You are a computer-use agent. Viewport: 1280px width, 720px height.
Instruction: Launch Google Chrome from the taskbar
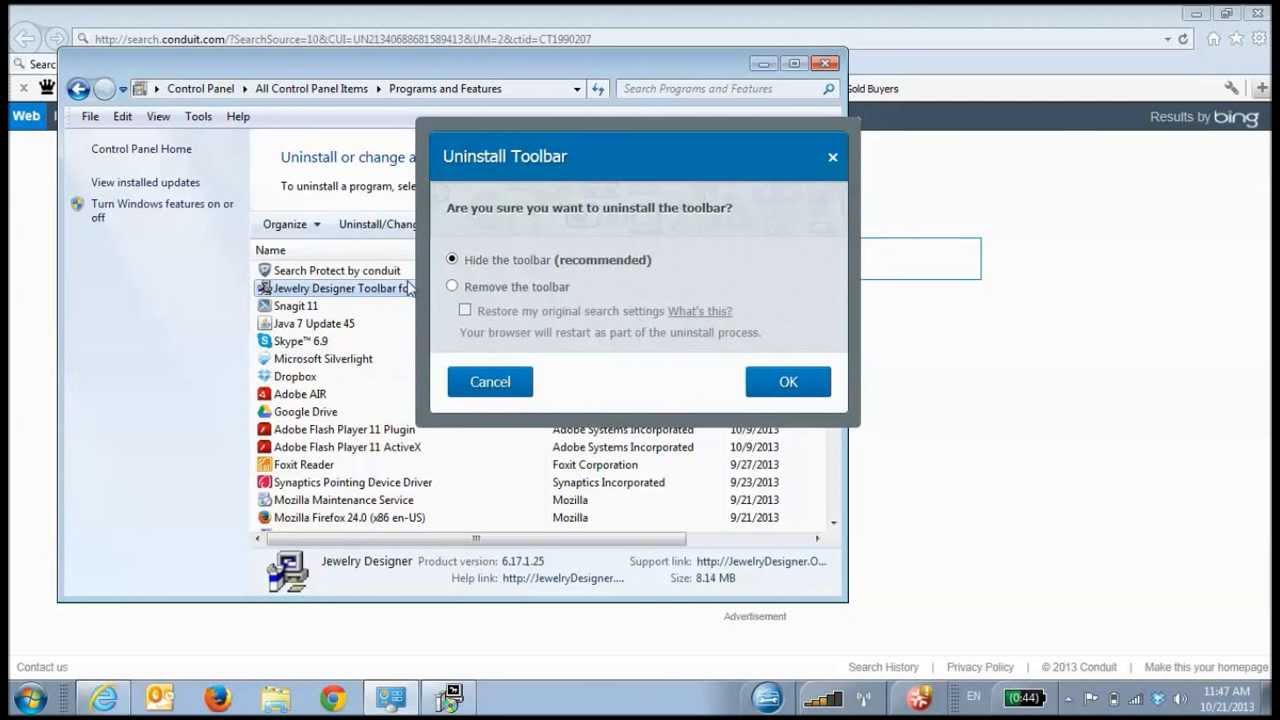click(334, 698)
